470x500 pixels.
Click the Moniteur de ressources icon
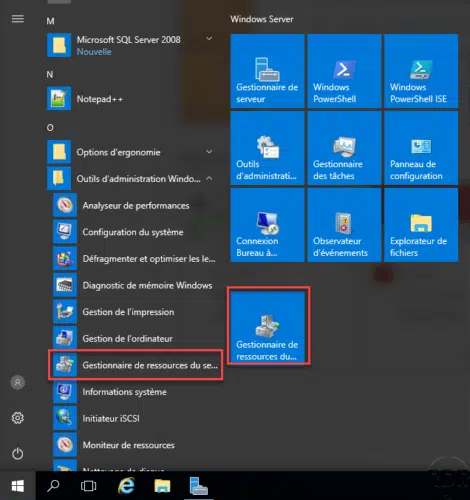click(x=65, y=445)
